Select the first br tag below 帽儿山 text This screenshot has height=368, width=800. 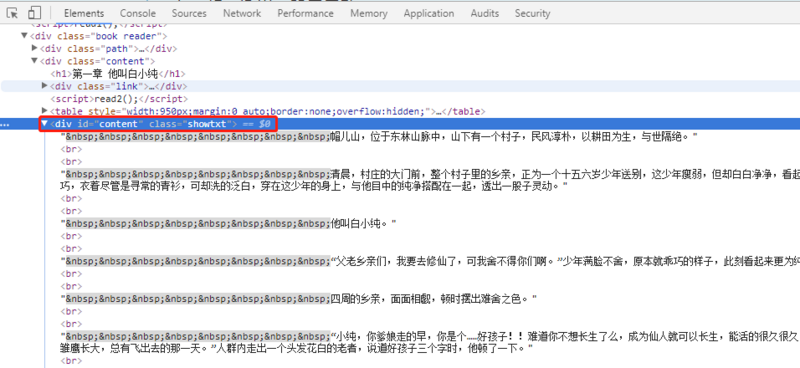71,150
